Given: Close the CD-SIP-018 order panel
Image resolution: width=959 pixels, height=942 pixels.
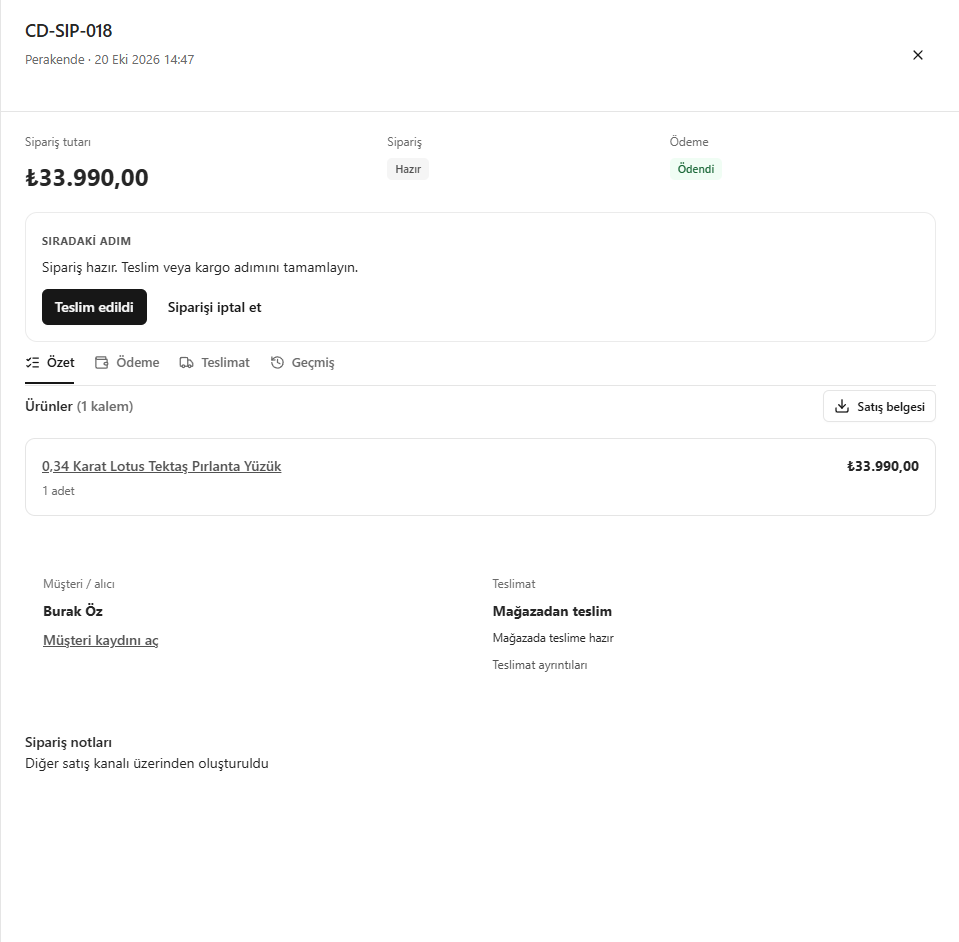Looking at the screenshot, I should (x=917, y=55).
